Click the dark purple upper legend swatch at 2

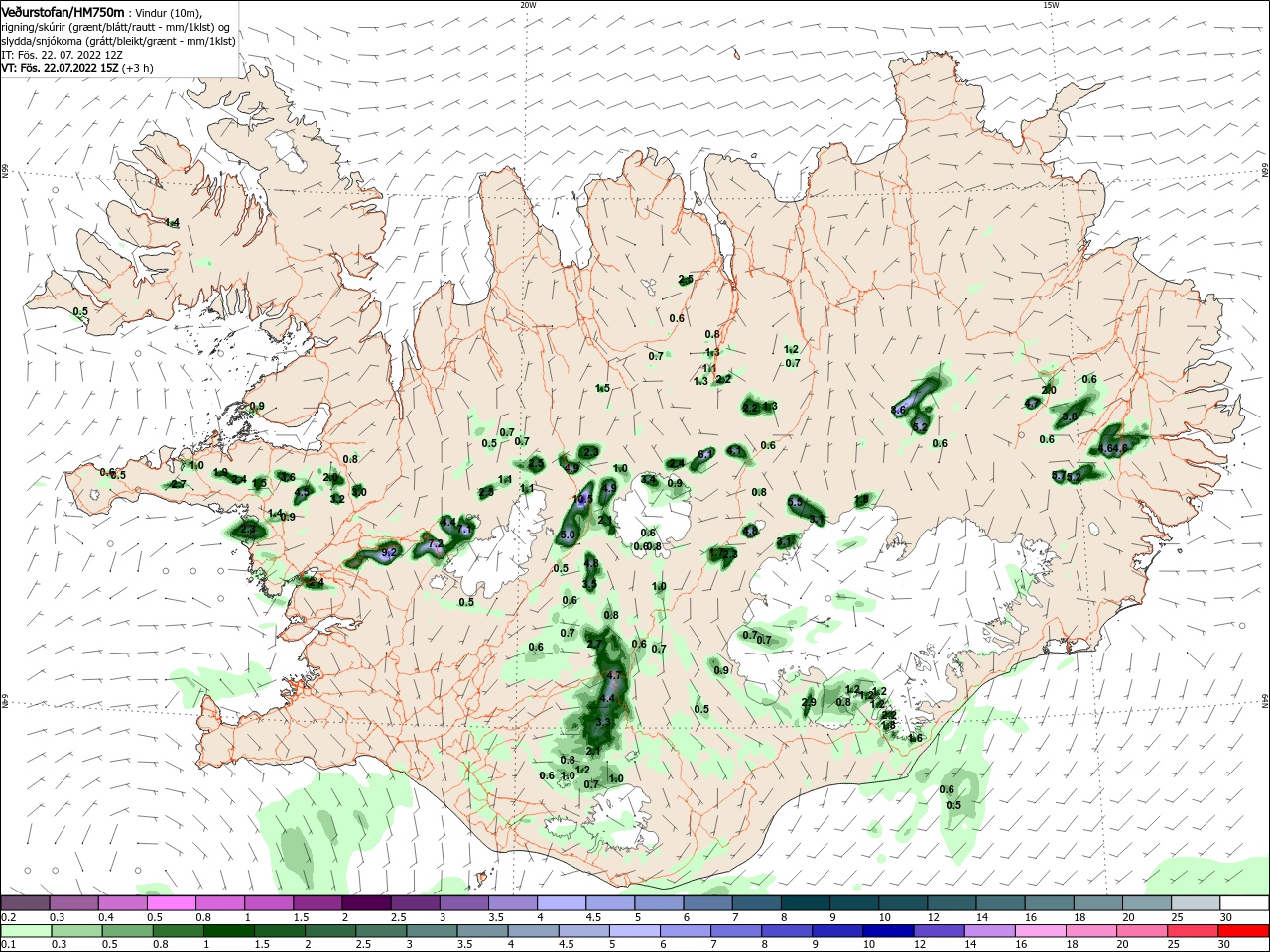click(365, 902)
